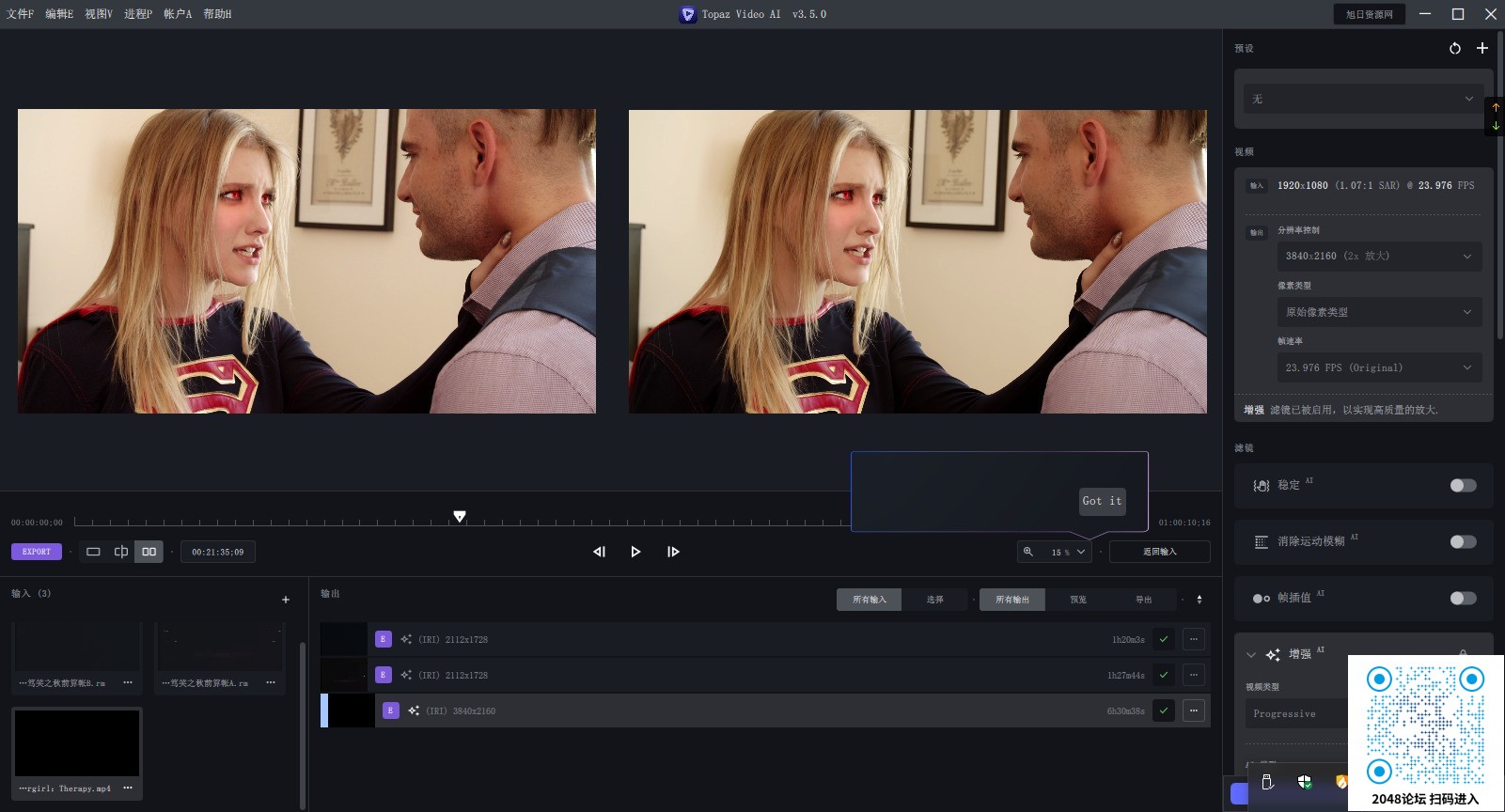Click the 稳定 stabilization filter icon
The image size is (1505, 812).
click(1262, 485)
